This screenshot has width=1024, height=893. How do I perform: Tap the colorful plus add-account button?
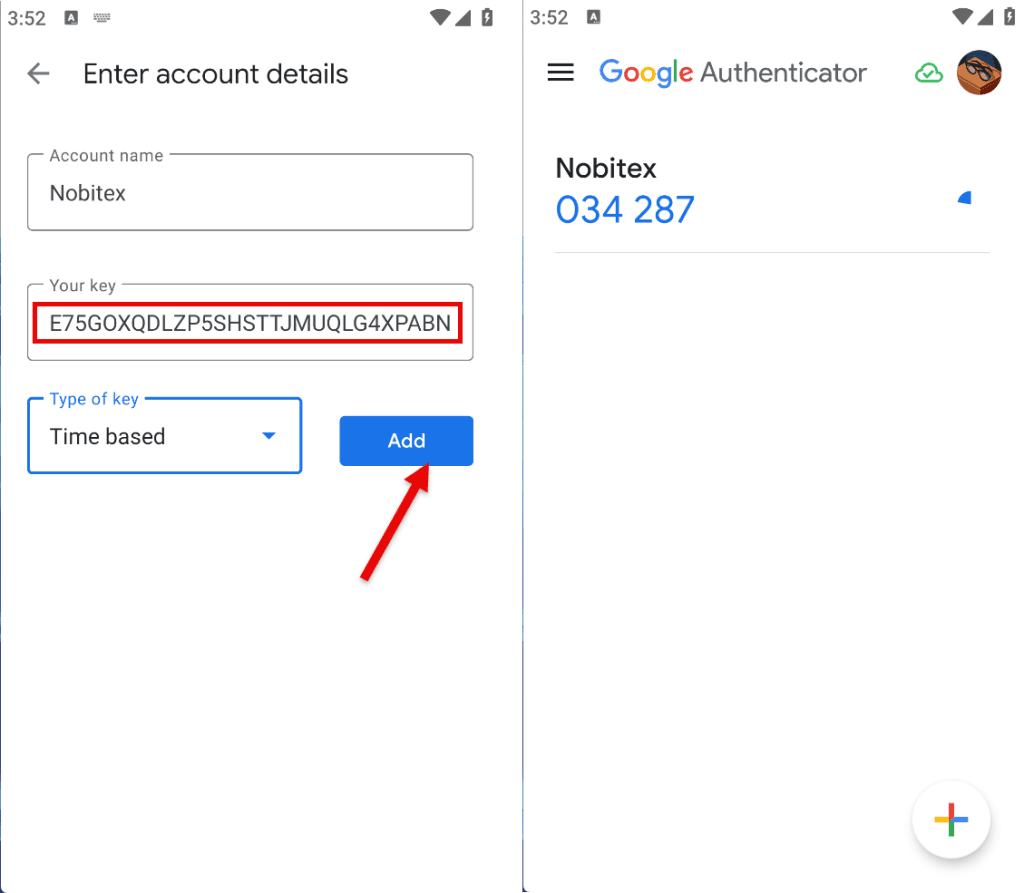[x=951, y=821]
